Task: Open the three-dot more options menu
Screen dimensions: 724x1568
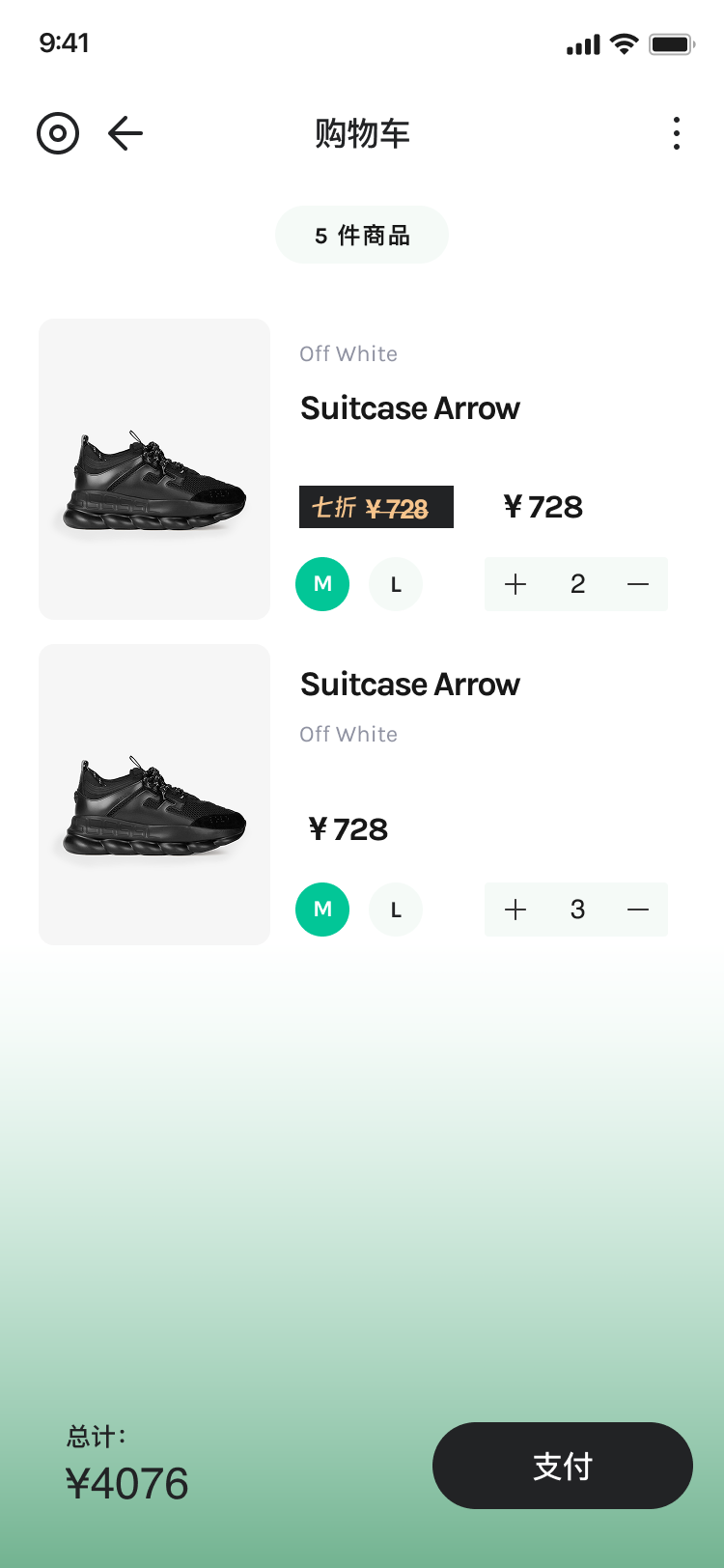Action: [x=677, y=133]
